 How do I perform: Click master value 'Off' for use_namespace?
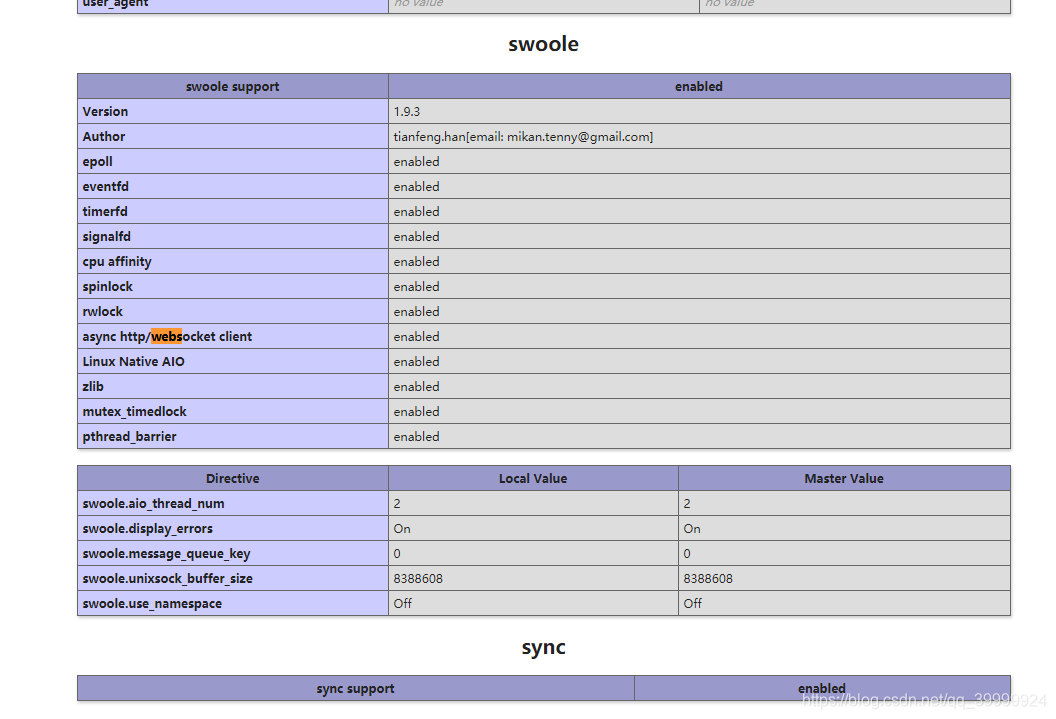tap(692, 603)
